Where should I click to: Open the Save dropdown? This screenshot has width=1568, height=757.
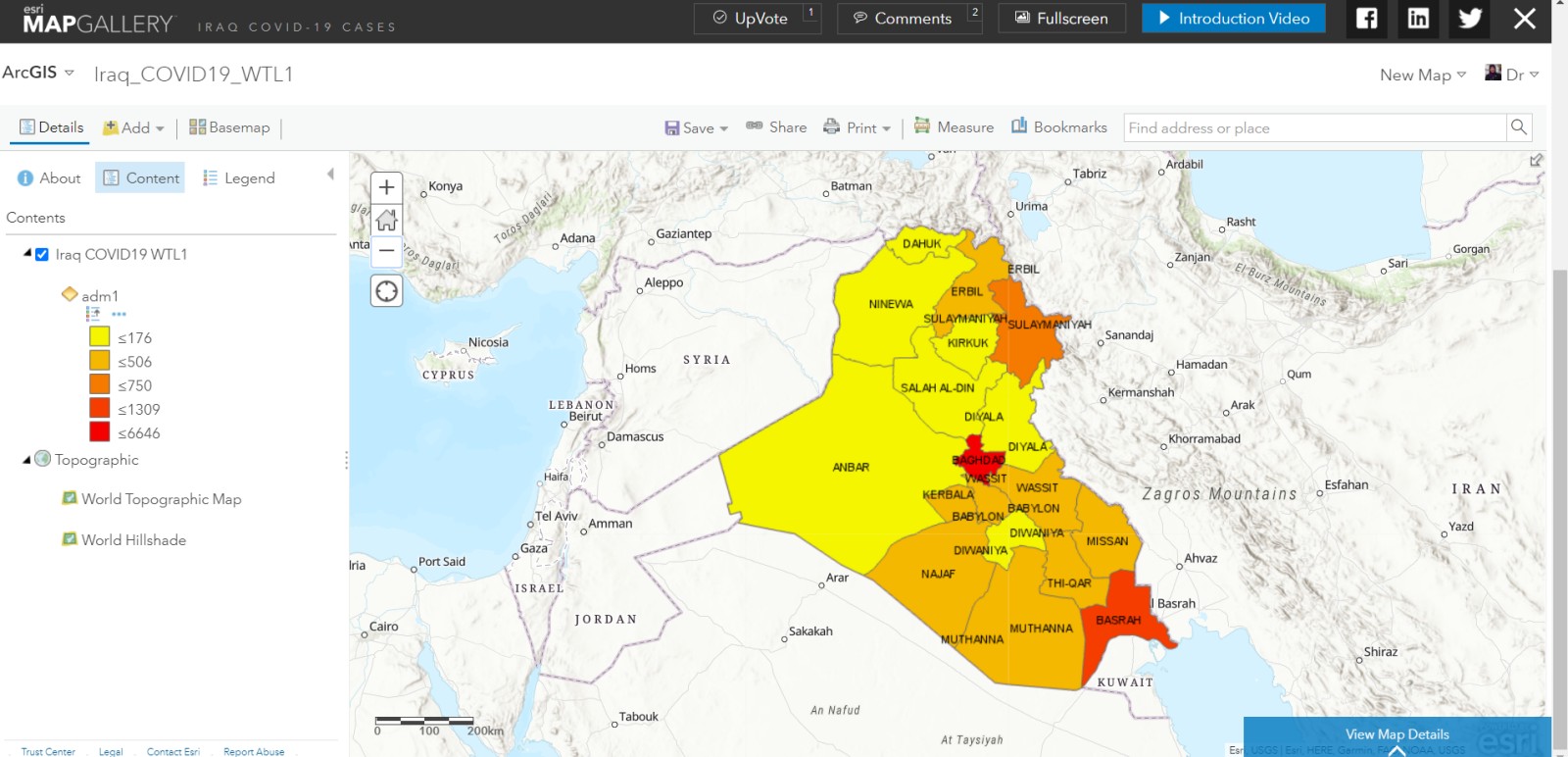pos(697,127)
